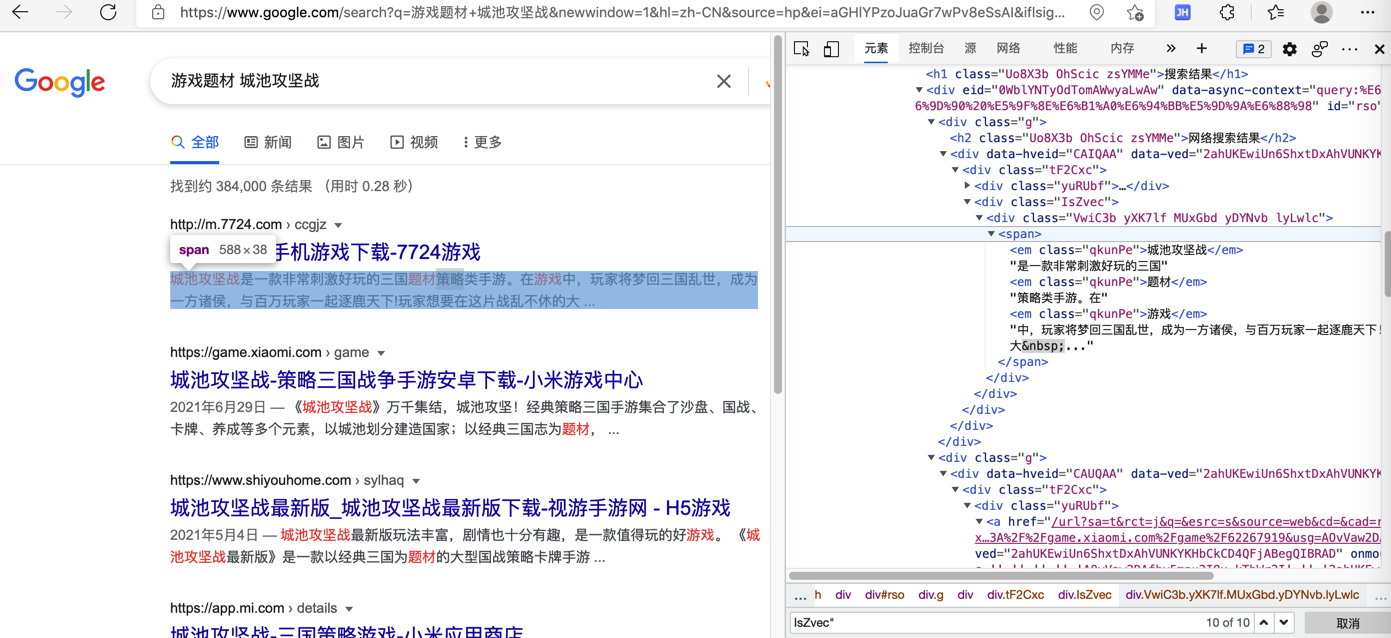
Task: Select div.tF2Cxc in the breadcrumb
Action: click(x=1015, y=595)
